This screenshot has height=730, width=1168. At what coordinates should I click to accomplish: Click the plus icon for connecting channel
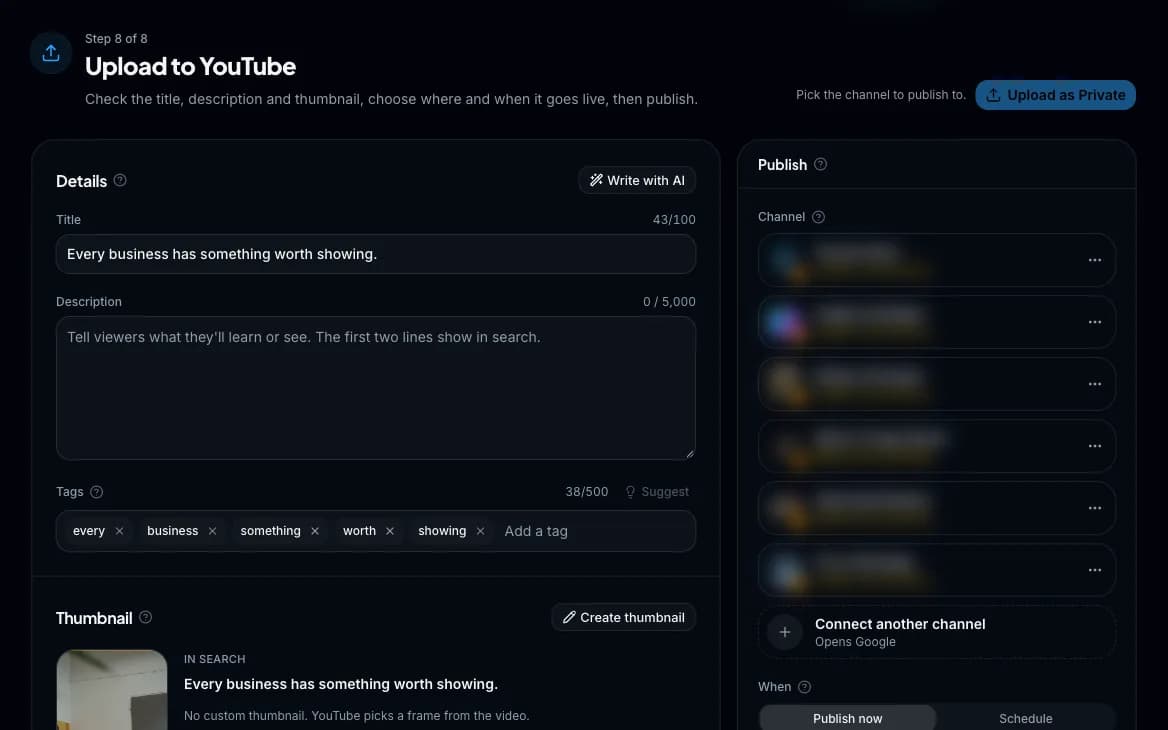784,632
